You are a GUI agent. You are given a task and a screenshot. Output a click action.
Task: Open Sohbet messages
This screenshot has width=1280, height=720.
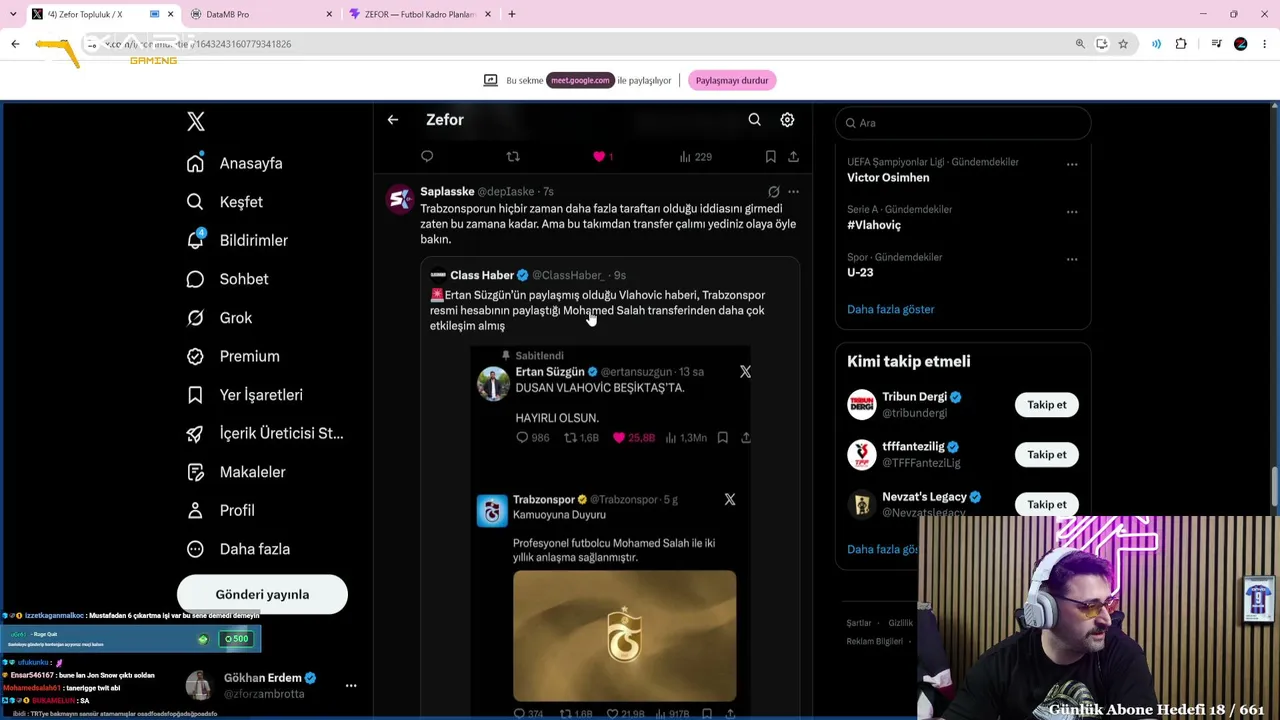[x=227, y=279]
